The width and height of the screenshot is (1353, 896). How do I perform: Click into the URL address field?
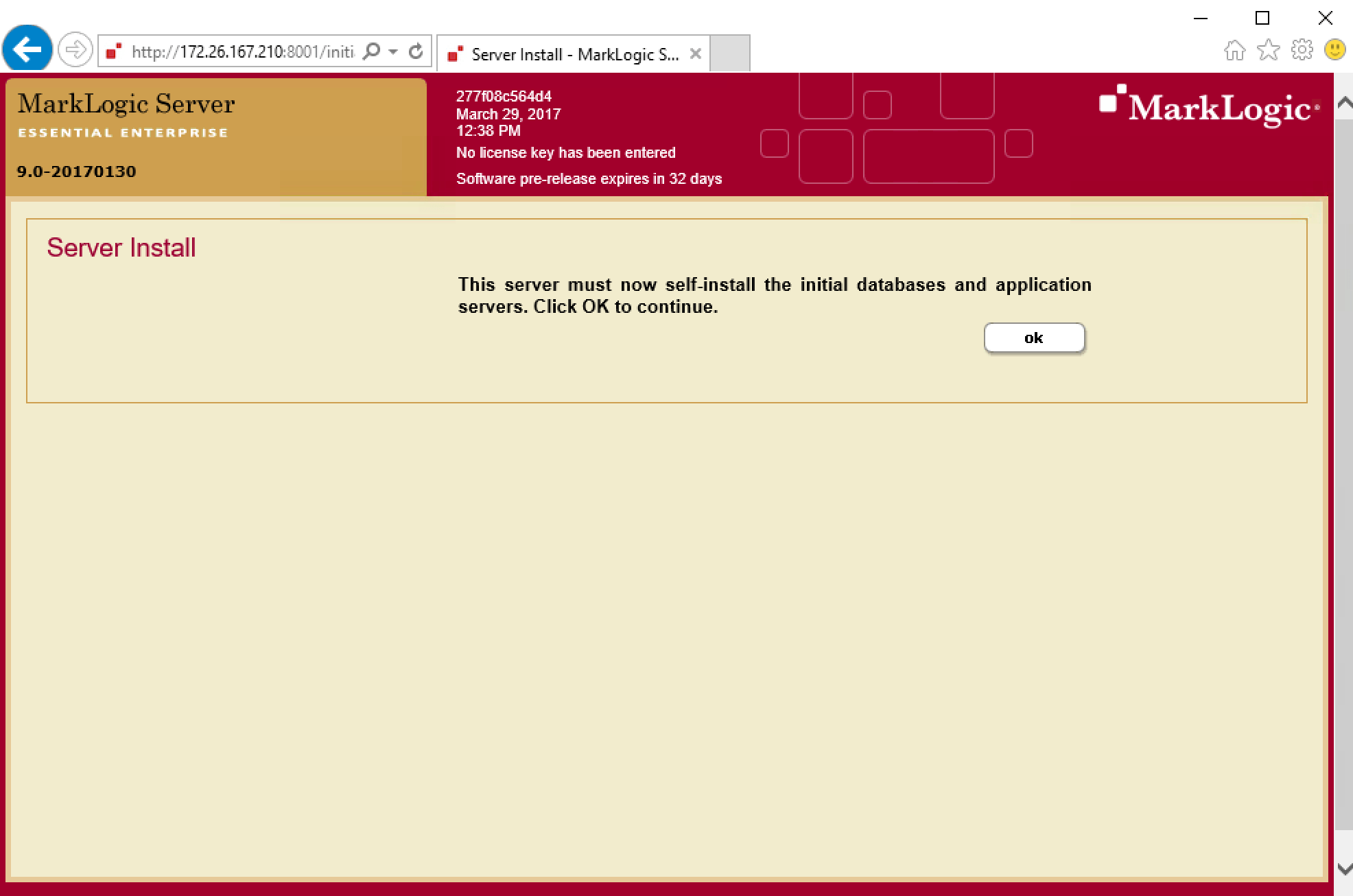(242, 52)
